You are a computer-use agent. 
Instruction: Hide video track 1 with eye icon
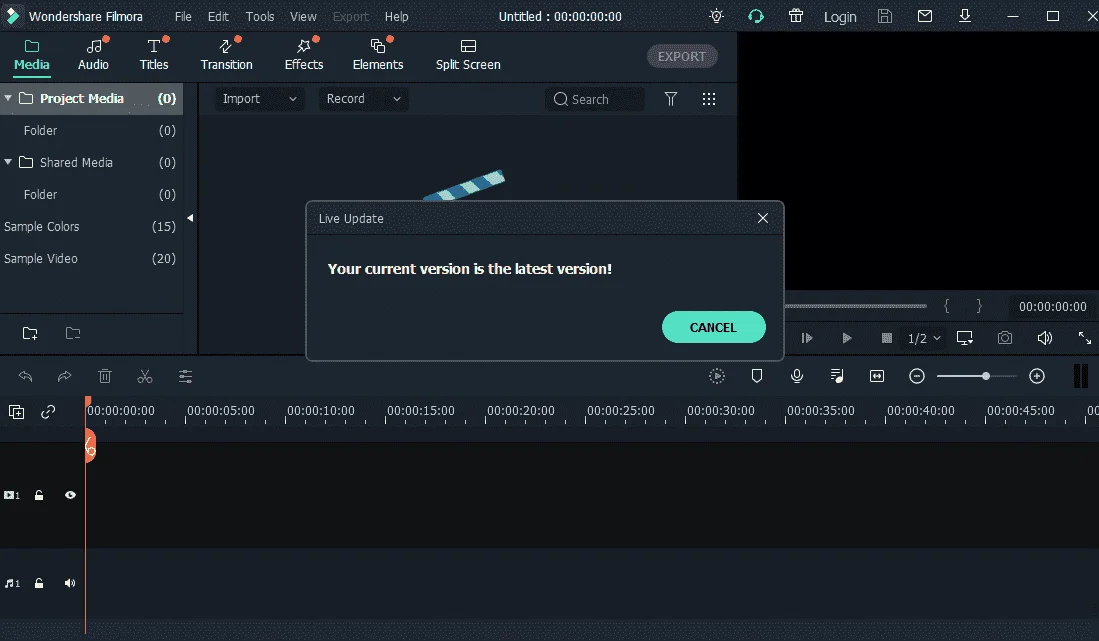pos(70,495)
